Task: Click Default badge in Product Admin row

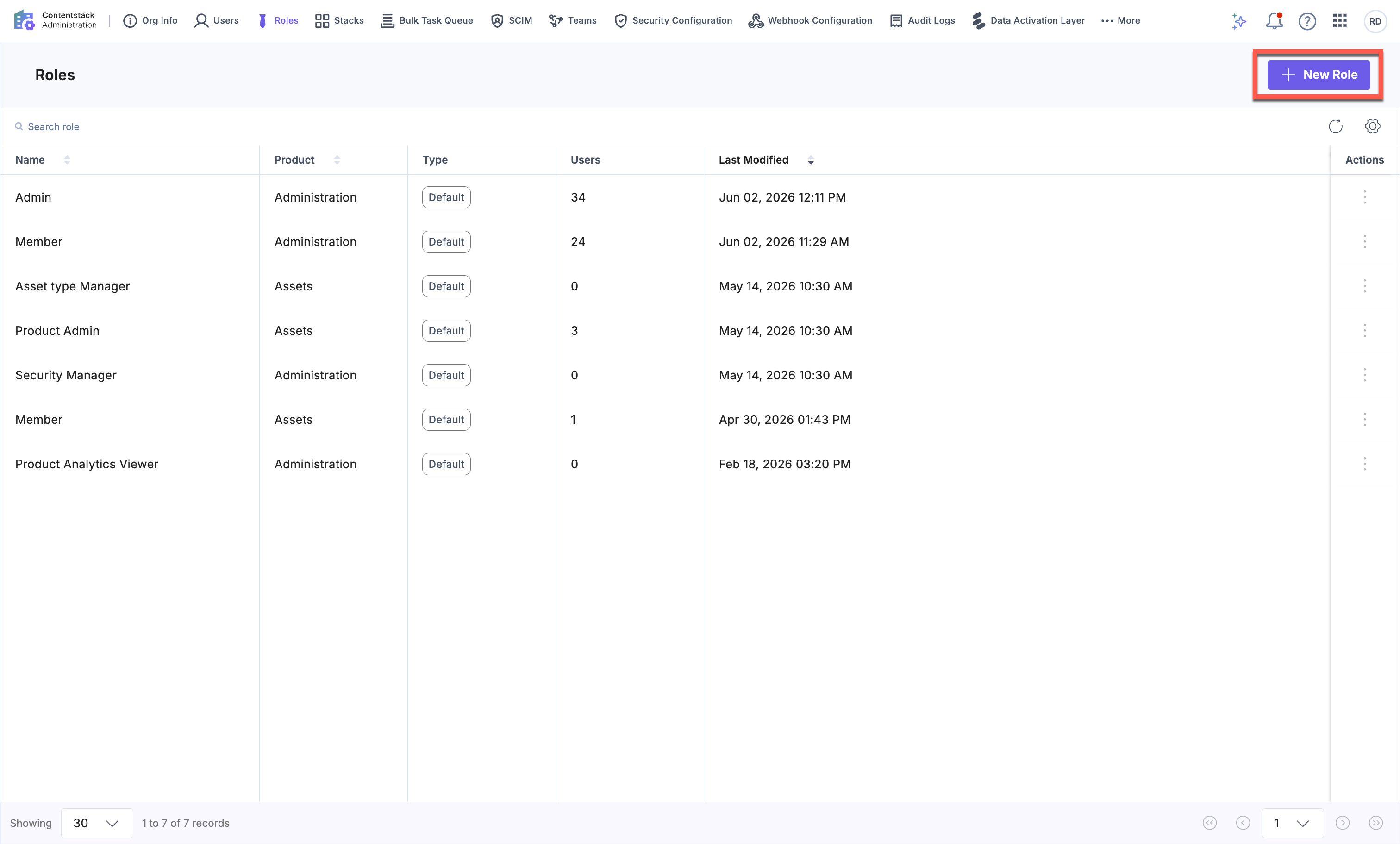Action: [x=447, y=330]
